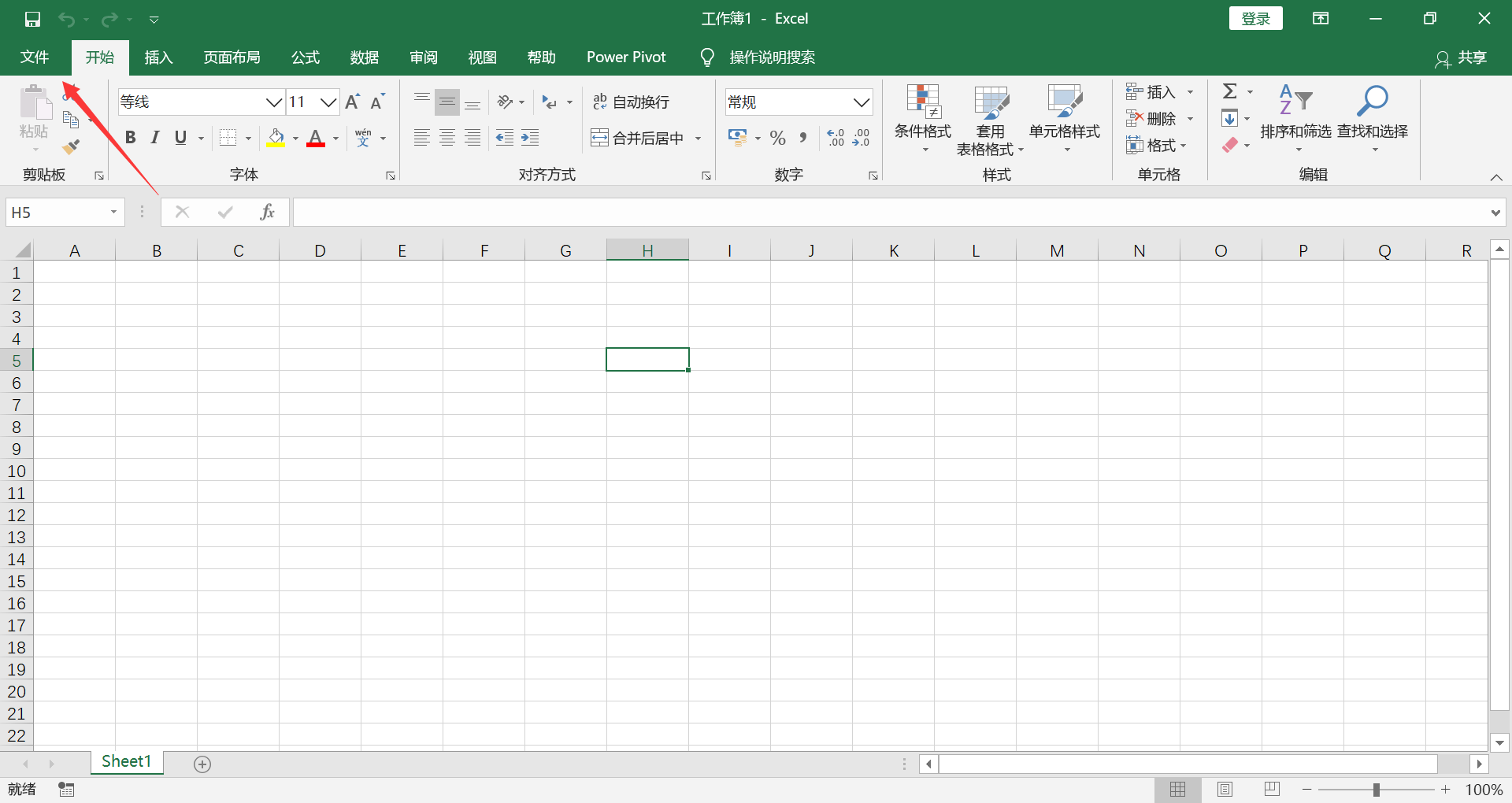Open the 查找和选择 find and select menu
This screenshot has height=803, width=1512.
[1373, 119]
